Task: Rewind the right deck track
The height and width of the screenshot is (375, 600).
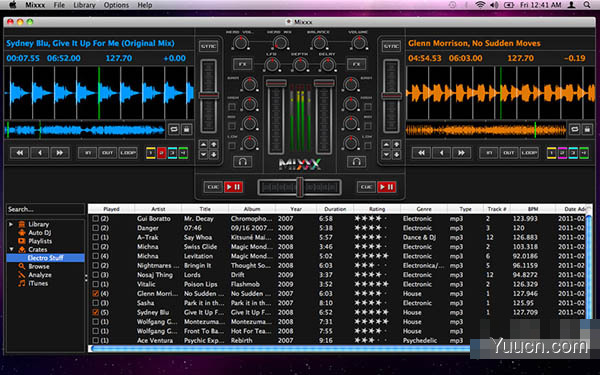Action: pos(421,153)
